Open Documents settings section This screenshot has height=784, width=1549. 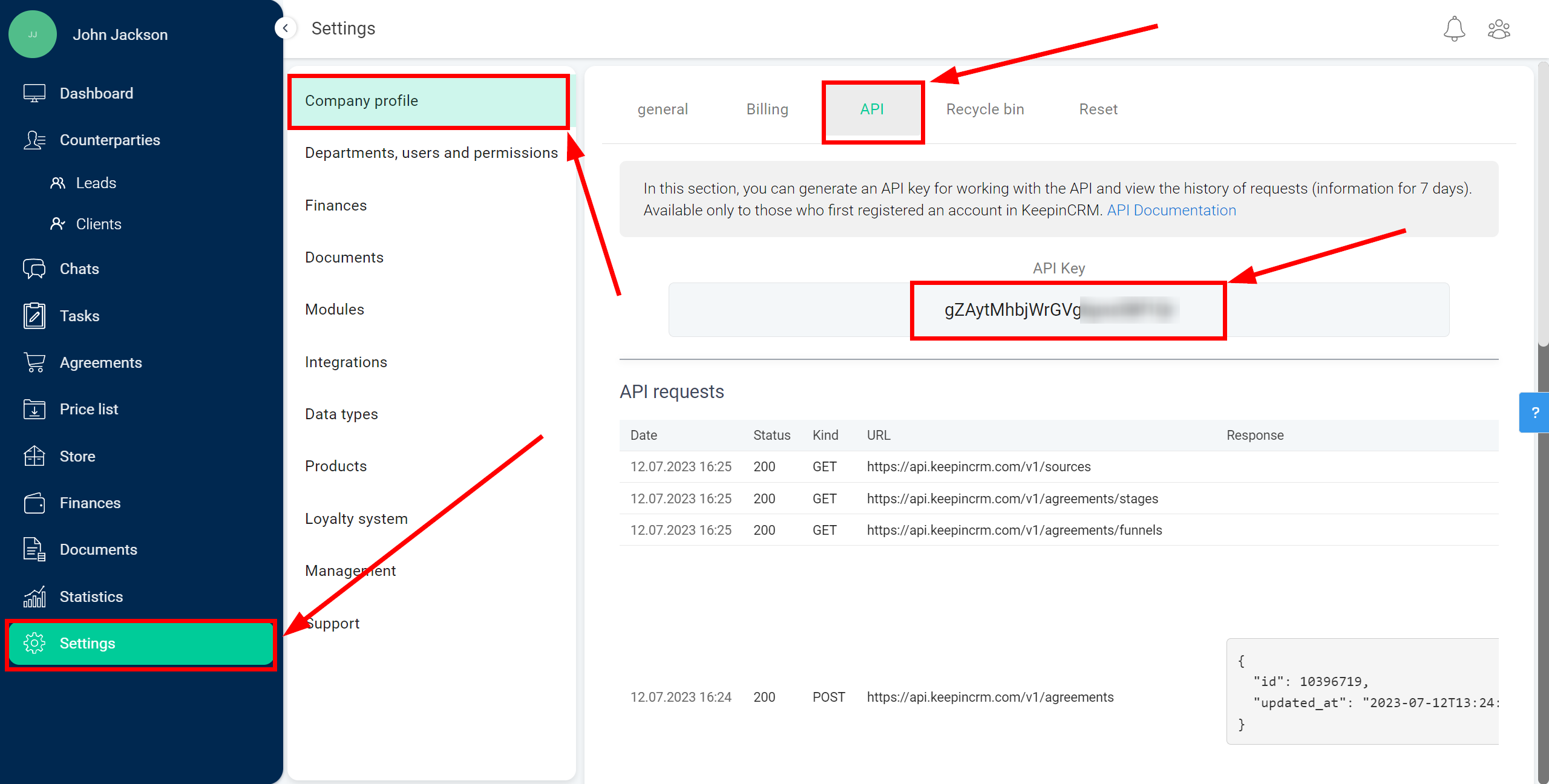[x=344, y=257]
